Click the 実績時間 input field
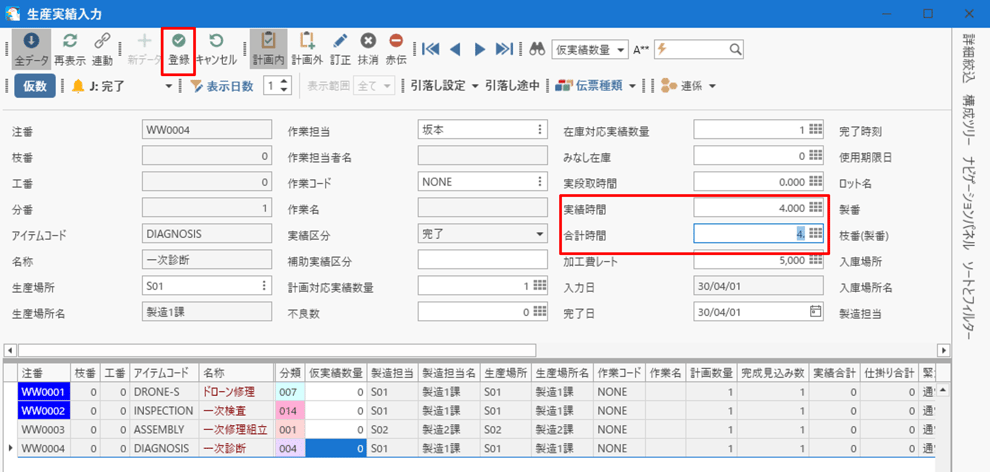Viewport: 990px width, 472px height. 750,207
